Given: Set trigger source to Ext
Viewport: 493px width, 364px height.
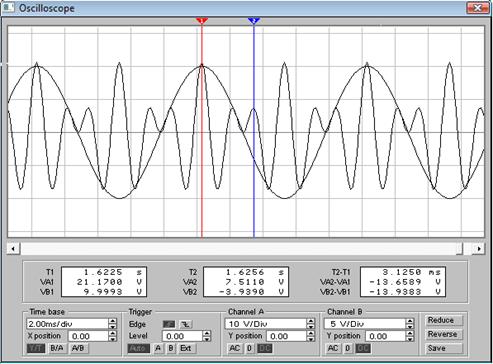Looking at the screenshot, I should click(x=186, y=349).
